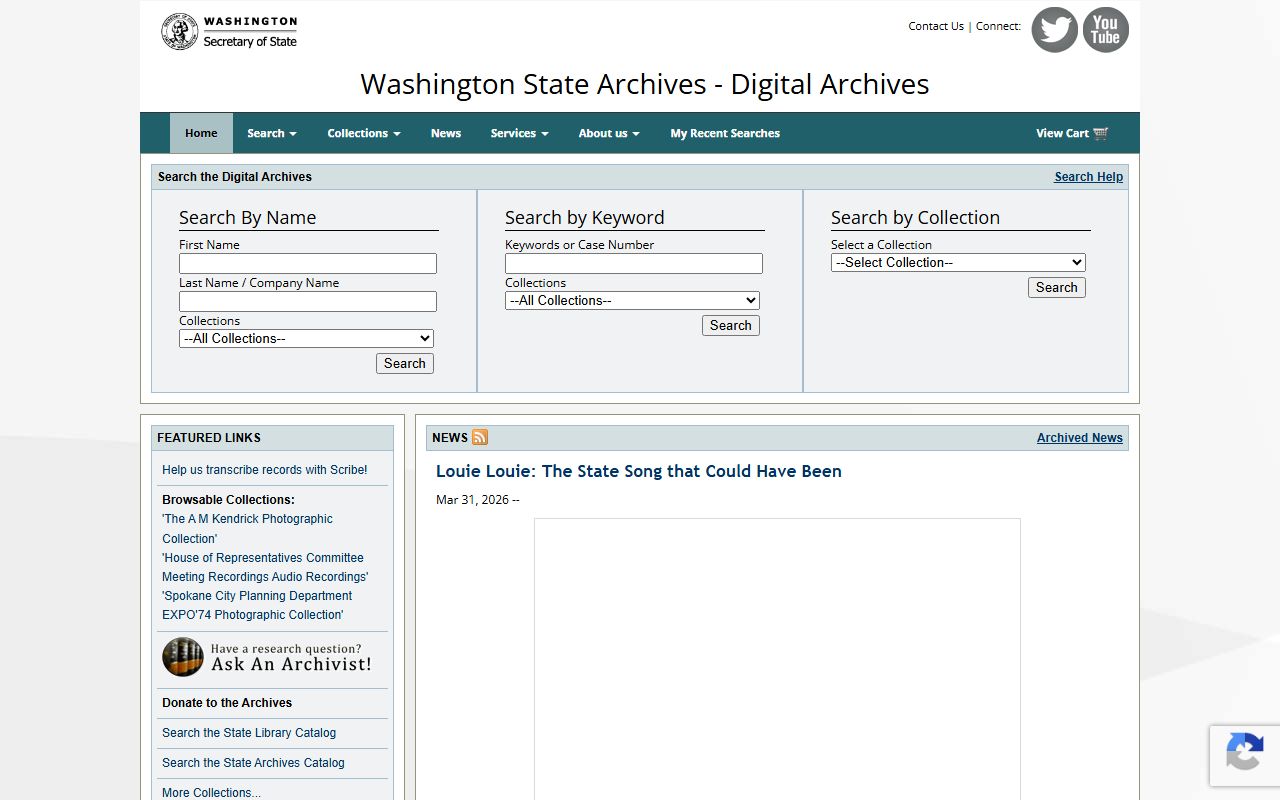Click the Louie Louie article image placeholder
The width and height of the screenshot is (1280, 800).
(x=777, y=659)
